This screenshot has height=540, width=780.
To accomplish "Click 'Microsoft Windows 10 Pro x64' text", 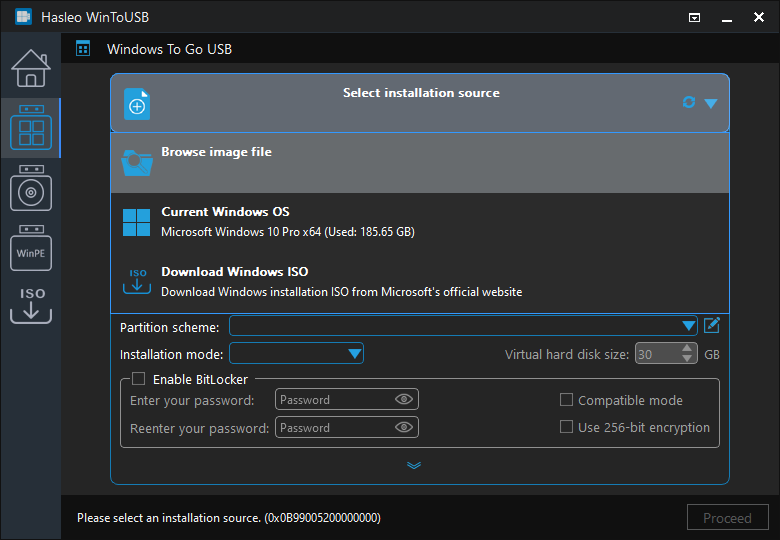I will (x=241, y=232).
